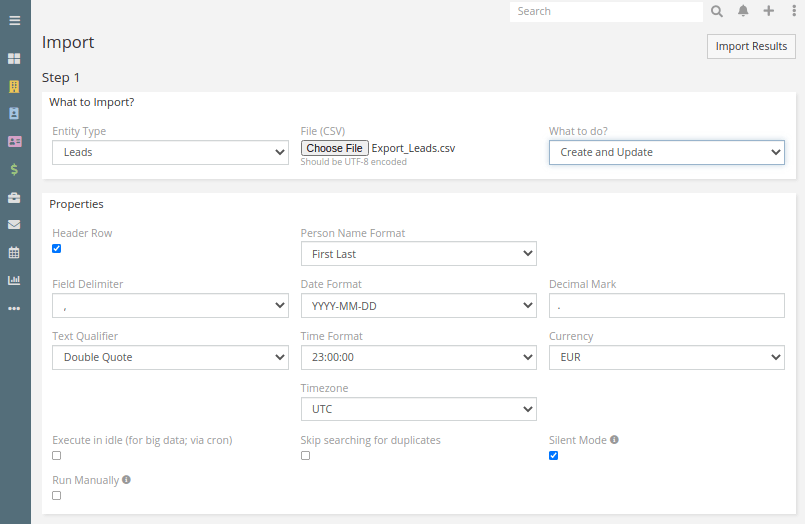
Task: Open the Calendar icon in sidebar
Action: (x=14, y=253)
